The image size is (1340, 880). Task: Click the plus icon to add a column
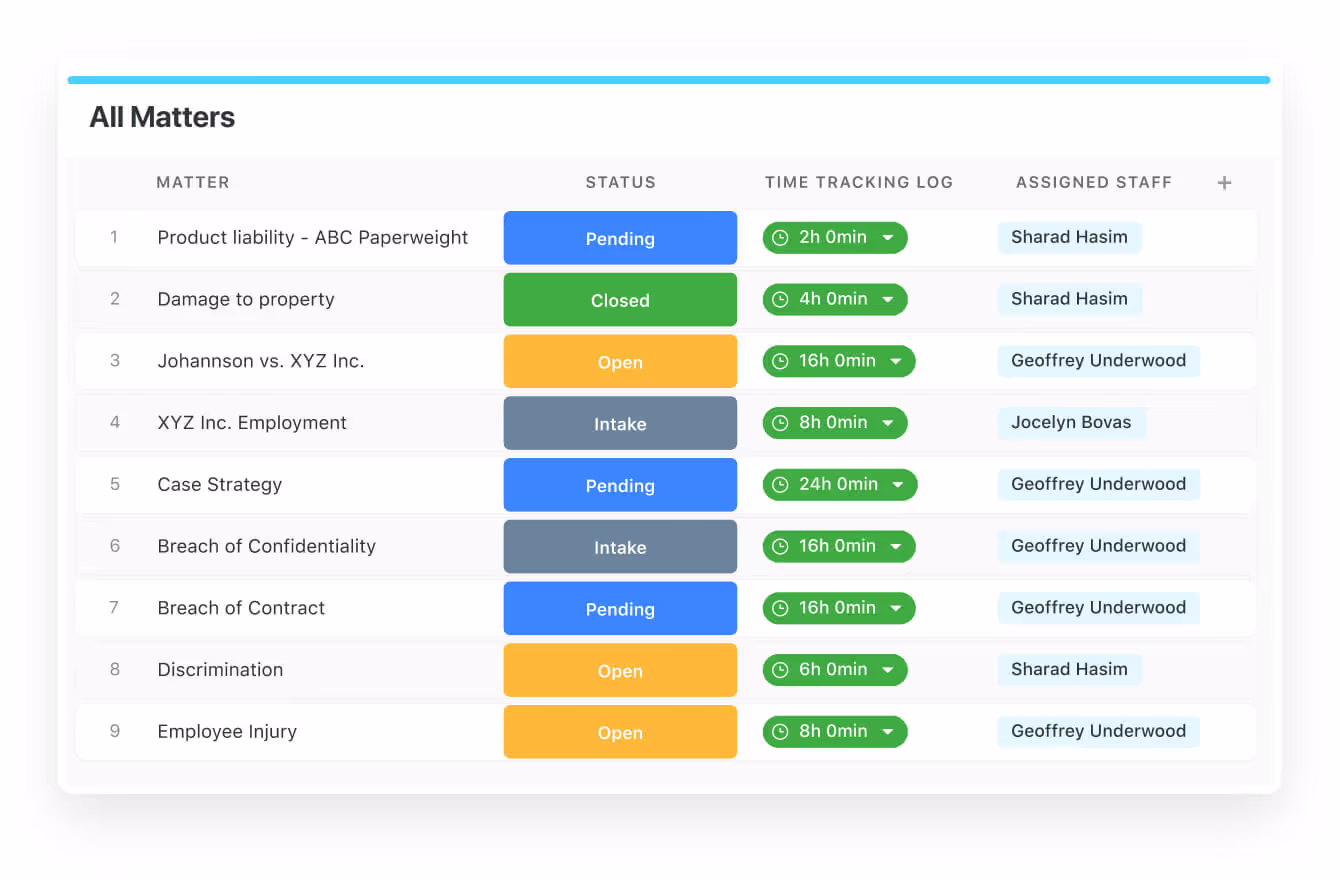tap(1224, 183)
